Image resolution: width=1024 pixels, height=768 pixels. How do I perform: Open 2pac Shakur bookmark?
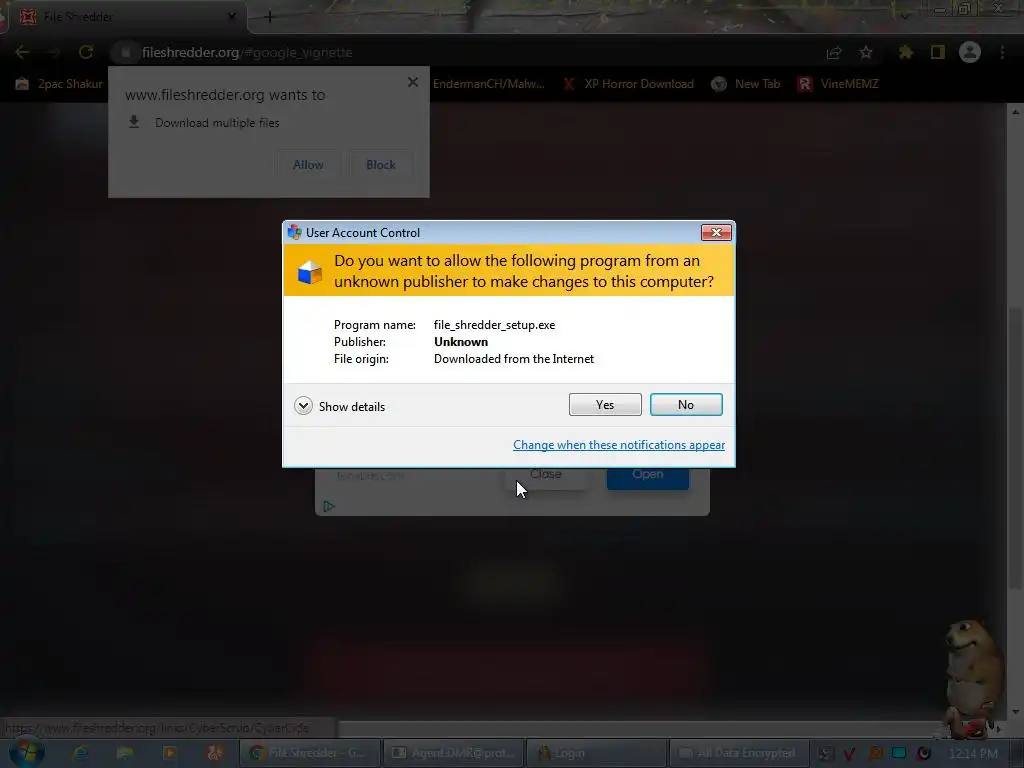pyautogui.click(x=60, y=84)
